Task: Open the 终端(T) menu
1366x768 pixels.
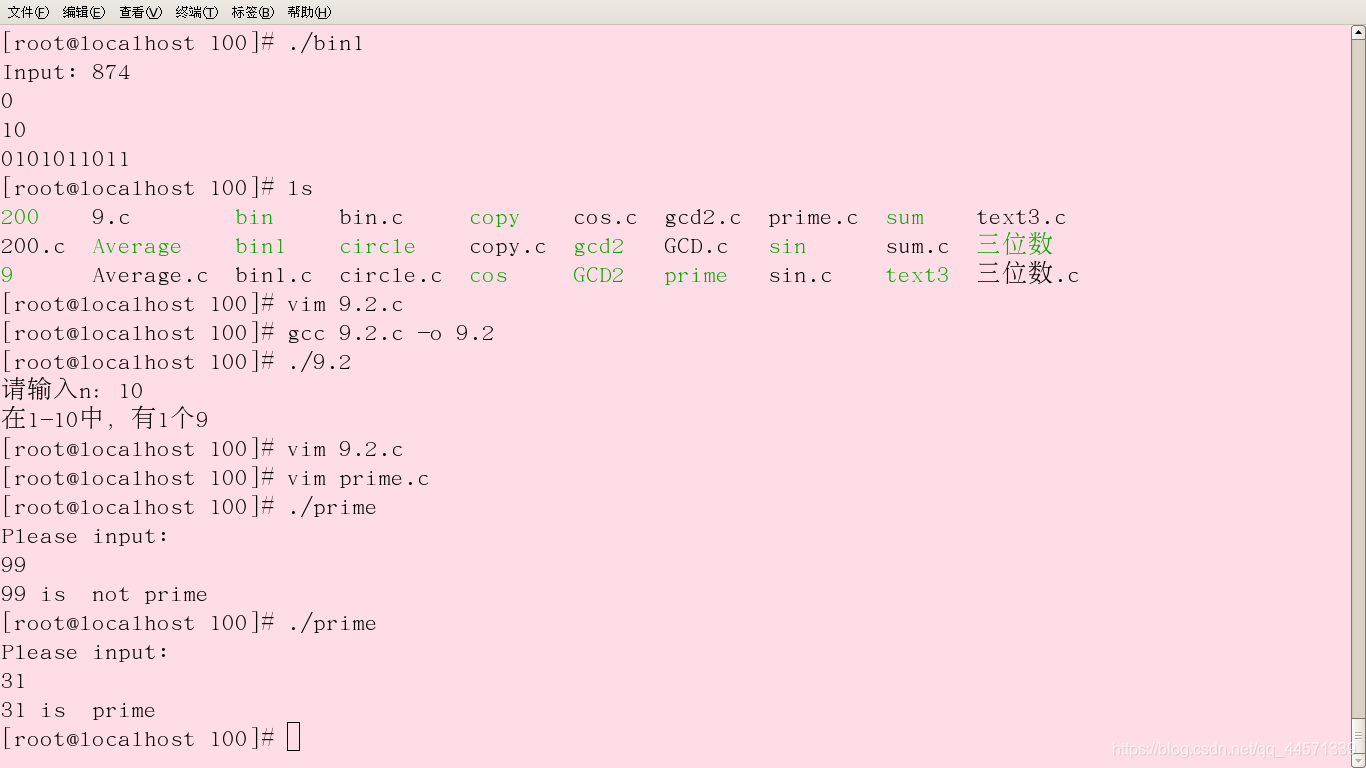Action: (196, 12)
